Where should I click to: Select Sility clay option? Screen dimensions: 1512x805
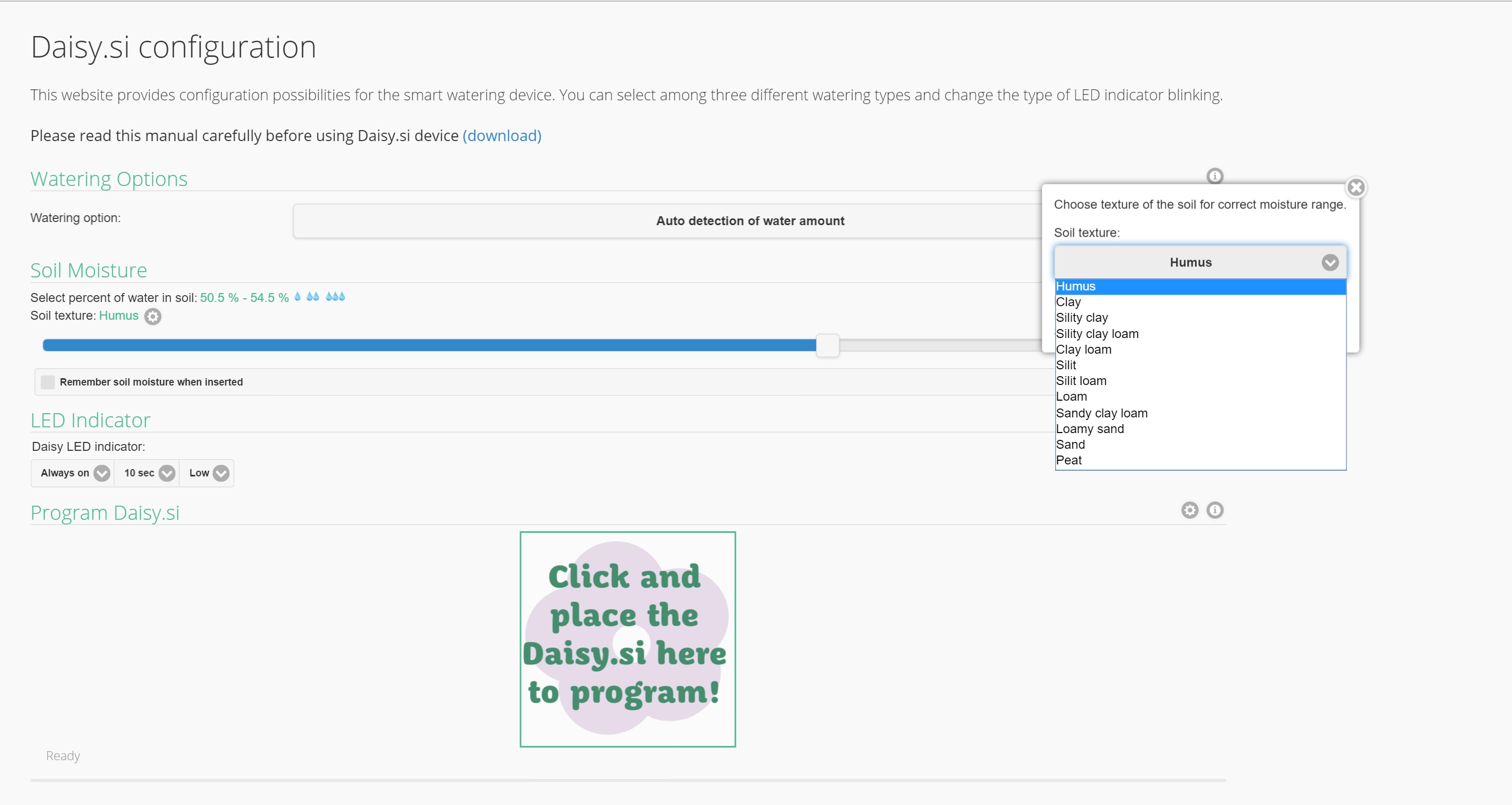point(1200,318)
